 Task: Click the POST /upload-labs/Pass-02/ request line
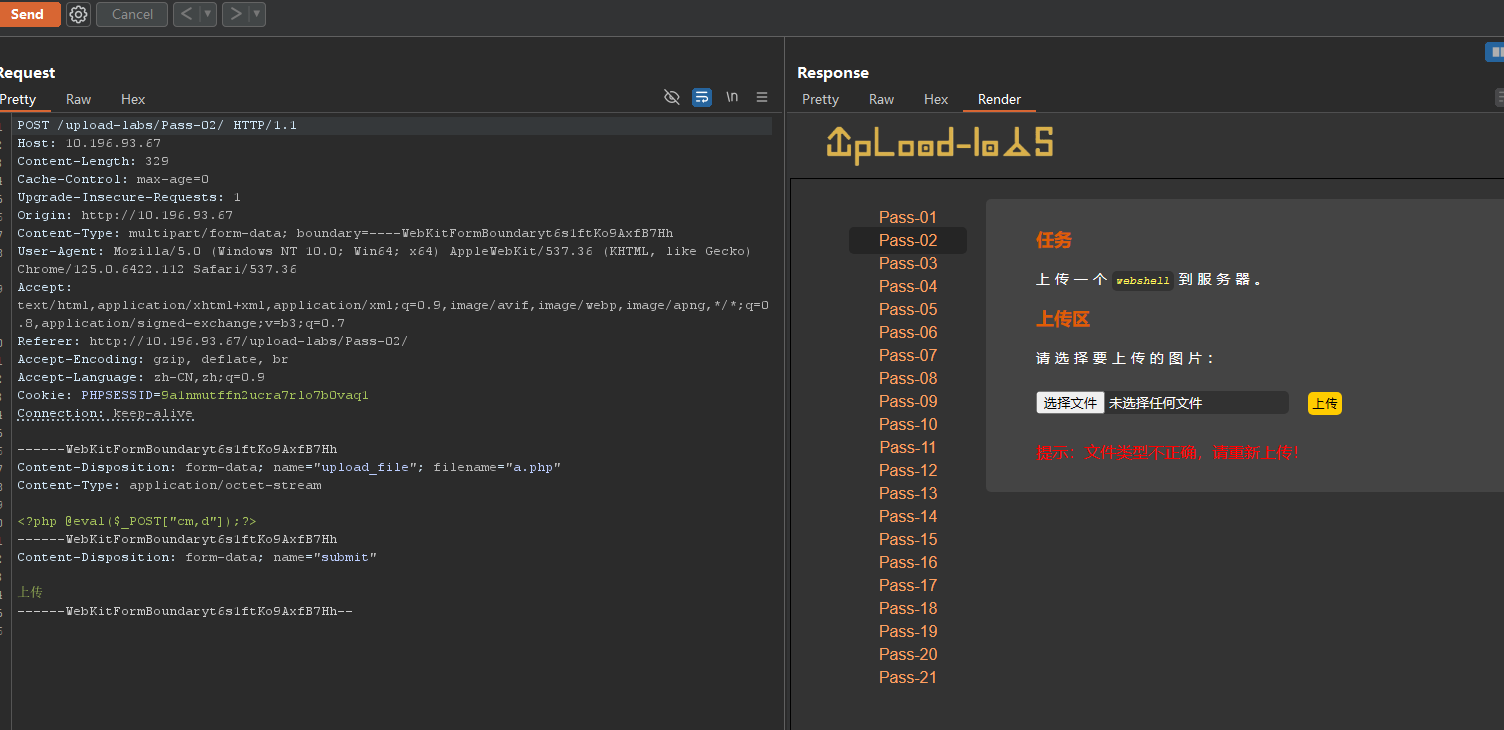coord(157,125)
